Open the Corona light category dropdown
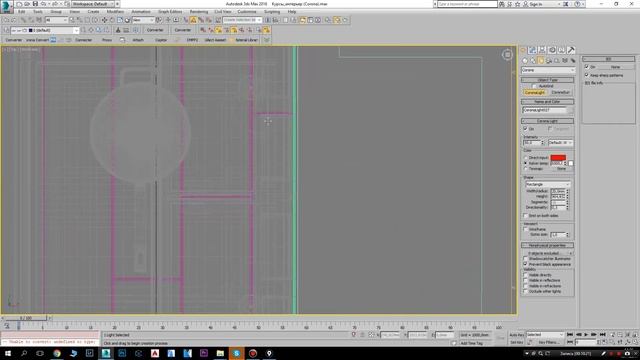 click(x=548, y=70)
